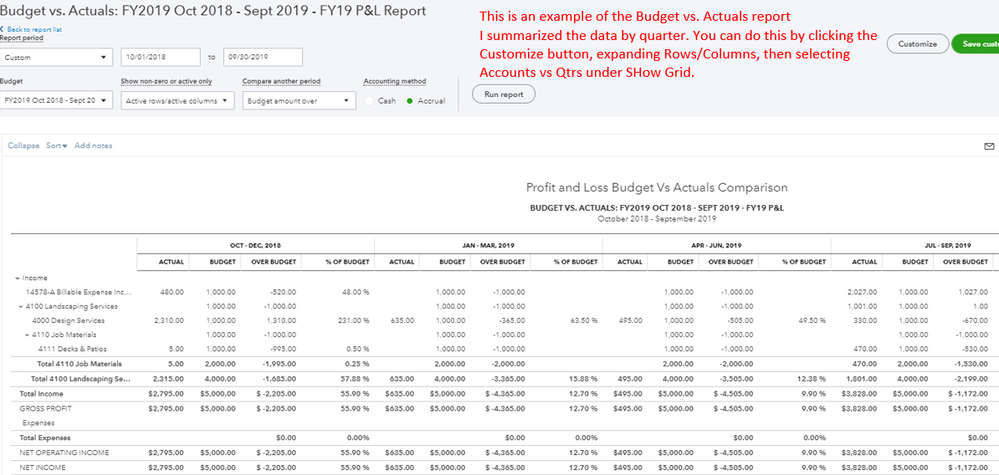Open the Budget selection dropdown

(57, 100)
